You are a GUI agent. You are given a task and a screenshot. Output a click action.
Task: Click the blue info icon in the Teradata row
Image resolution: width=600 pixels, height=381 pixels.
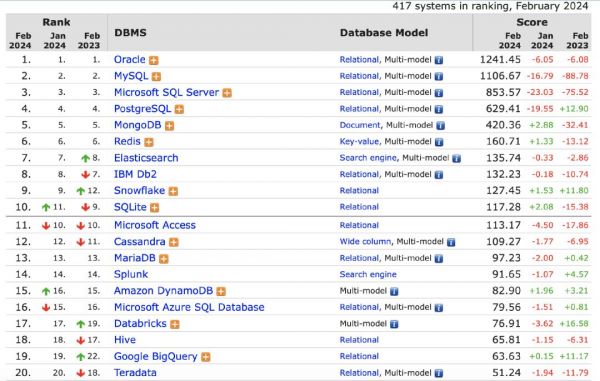[x=439, y=373]
